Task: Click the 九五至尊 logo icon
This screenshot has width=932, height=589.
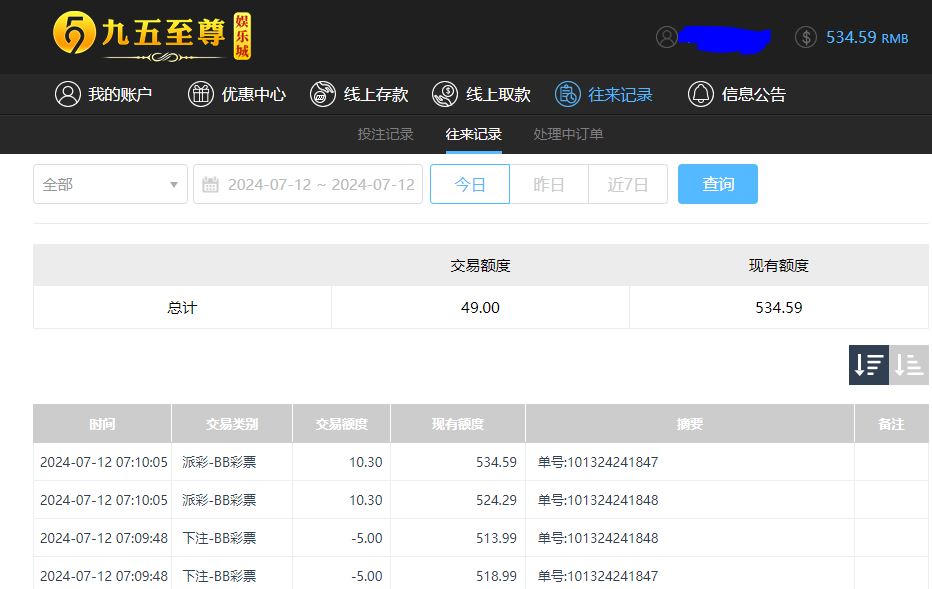Action: pyautogui.click(x=73, y=35)
